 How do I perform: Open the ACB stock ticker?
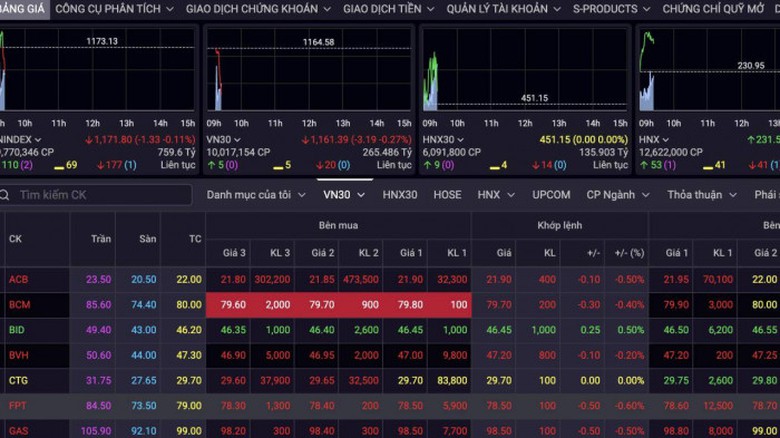tap(18, 280)
